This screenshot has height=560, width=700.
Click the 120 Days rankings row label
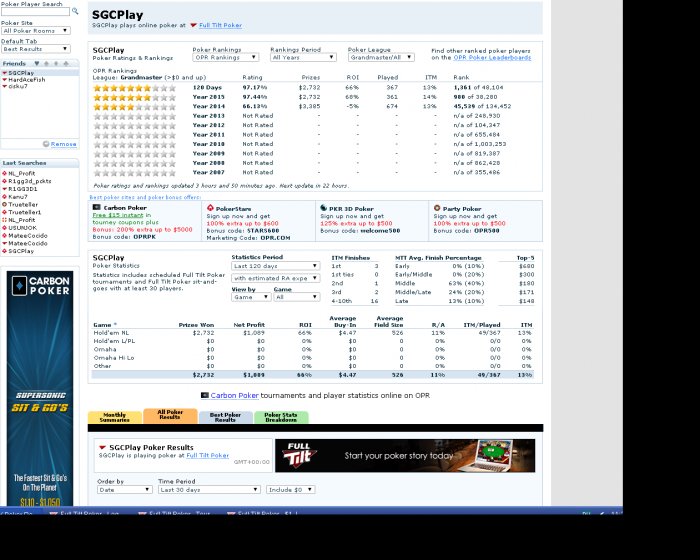[207, 88]
